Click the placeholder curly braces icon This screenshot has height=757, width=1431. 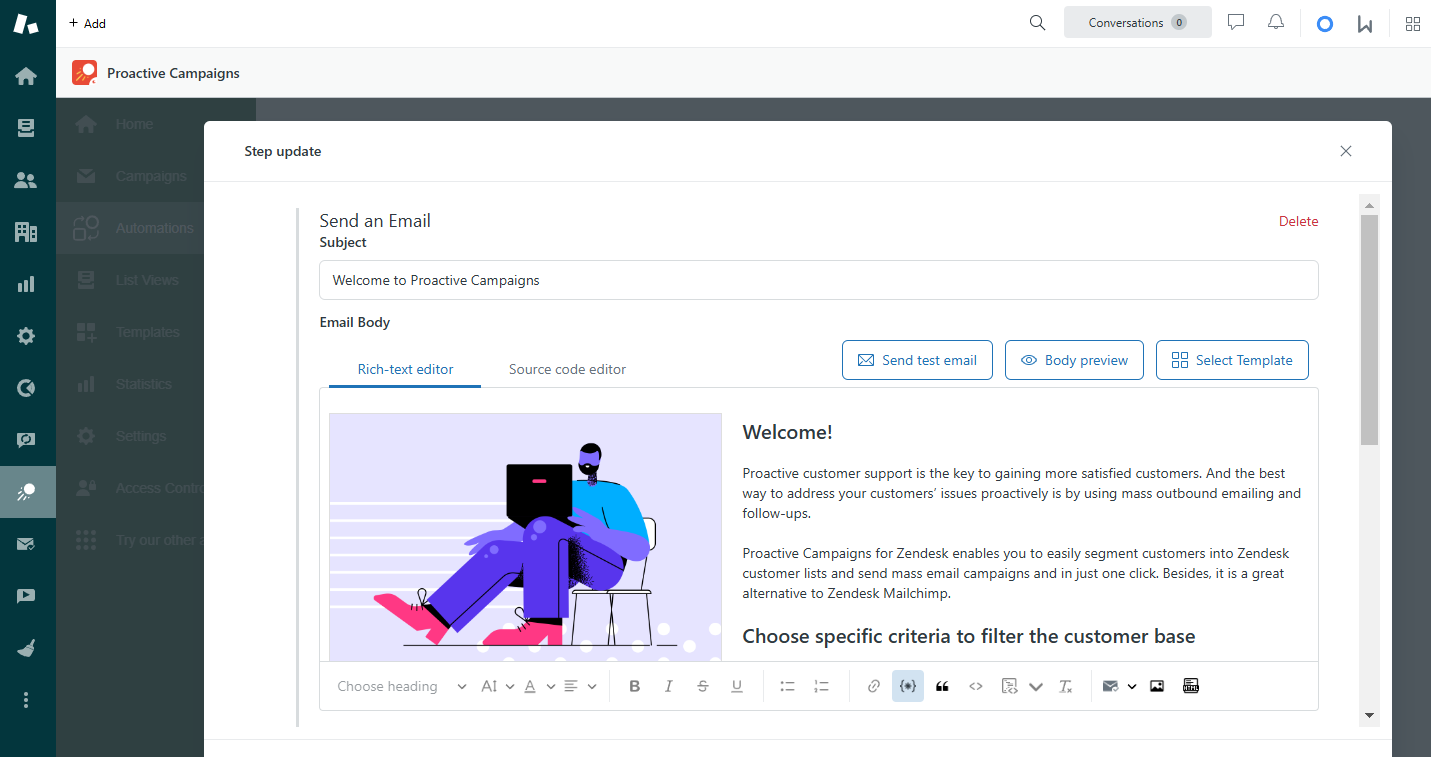[908, 686]
